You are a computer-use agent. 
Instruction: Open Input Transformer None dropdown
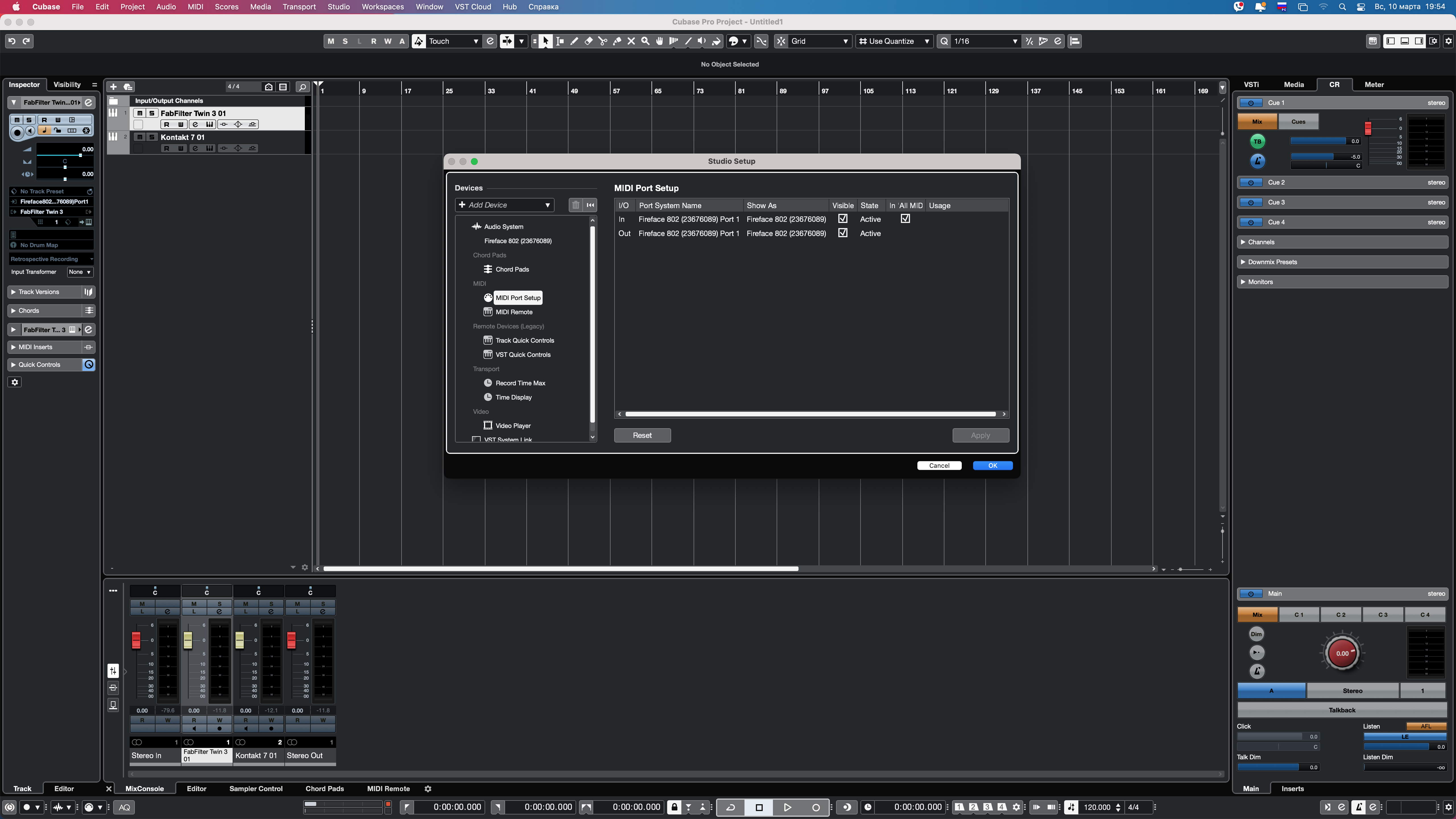click(x=80, y=272)
